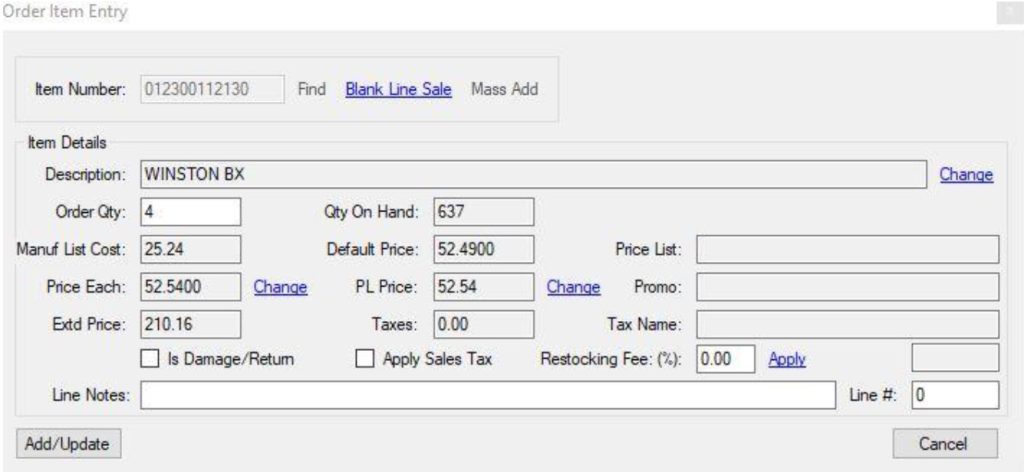Click Change link next to Price Each

(280, 287)
